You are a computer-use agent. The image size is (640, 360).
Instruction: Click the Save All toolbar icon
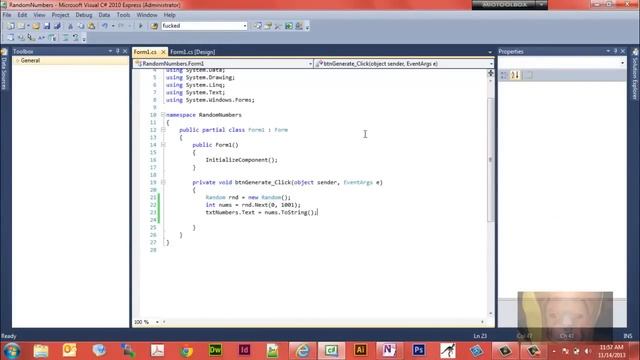pos(57,26)
